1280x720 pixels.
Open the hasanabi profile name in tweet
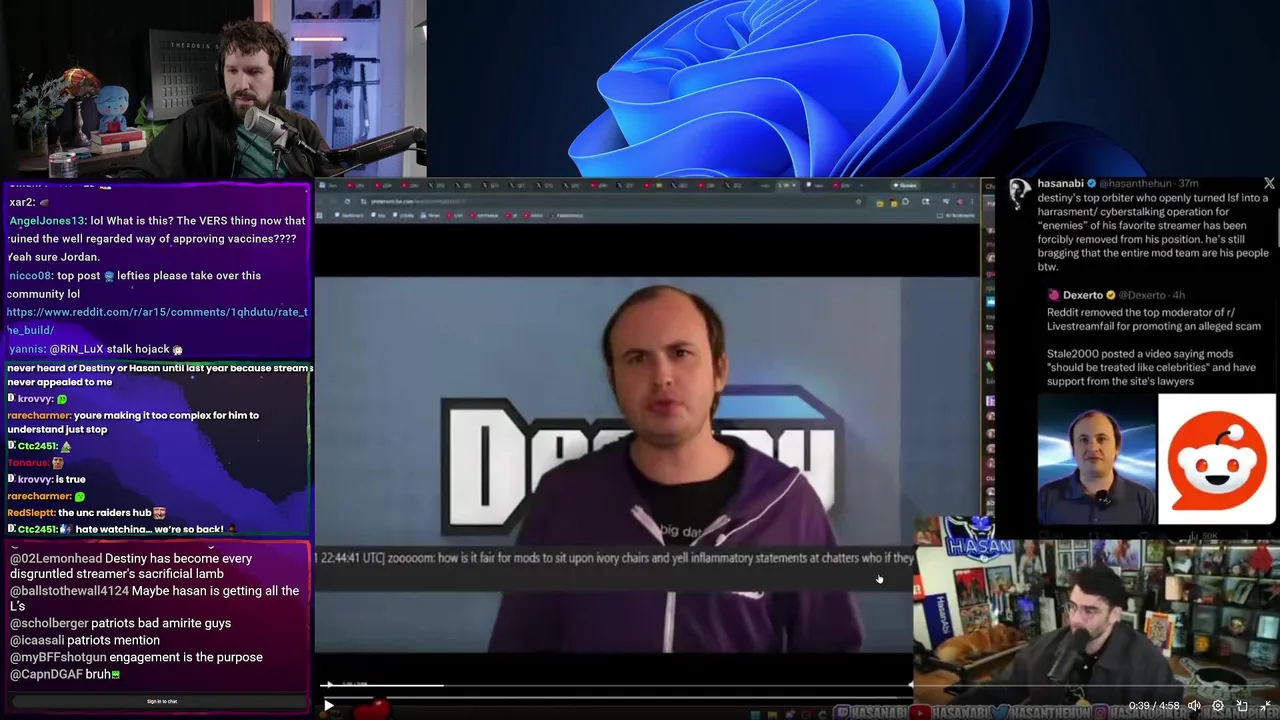point(1060,184)
